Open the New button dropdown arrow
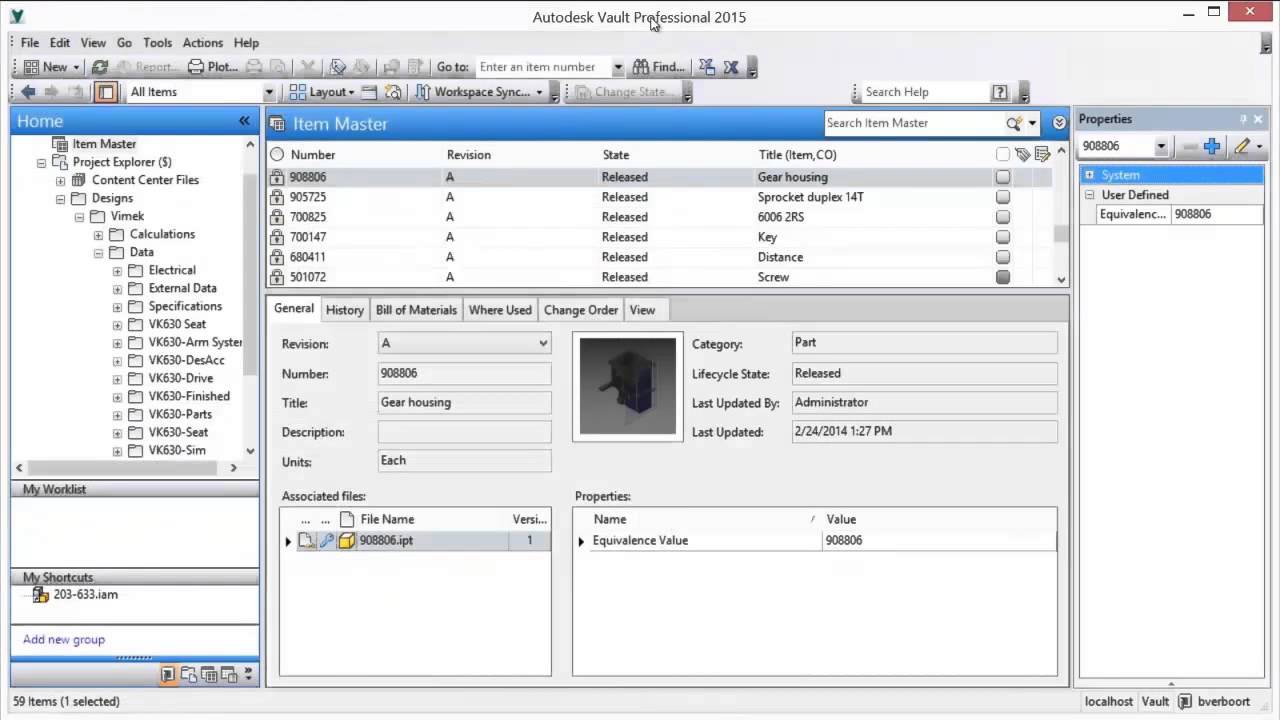The height and width of the screenshot is (720, 1280). [x=76, y=68]
